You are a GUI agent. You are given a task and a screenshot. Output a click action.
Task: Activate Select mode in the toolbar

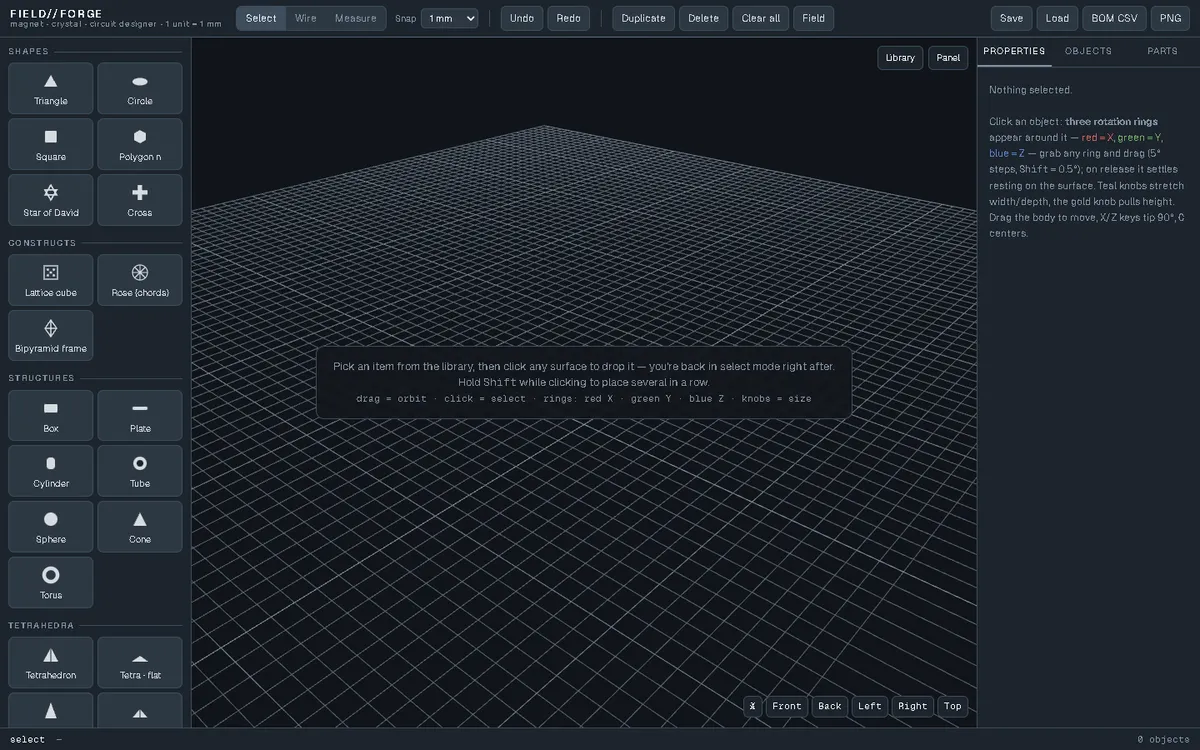click(x=261, y=18)
